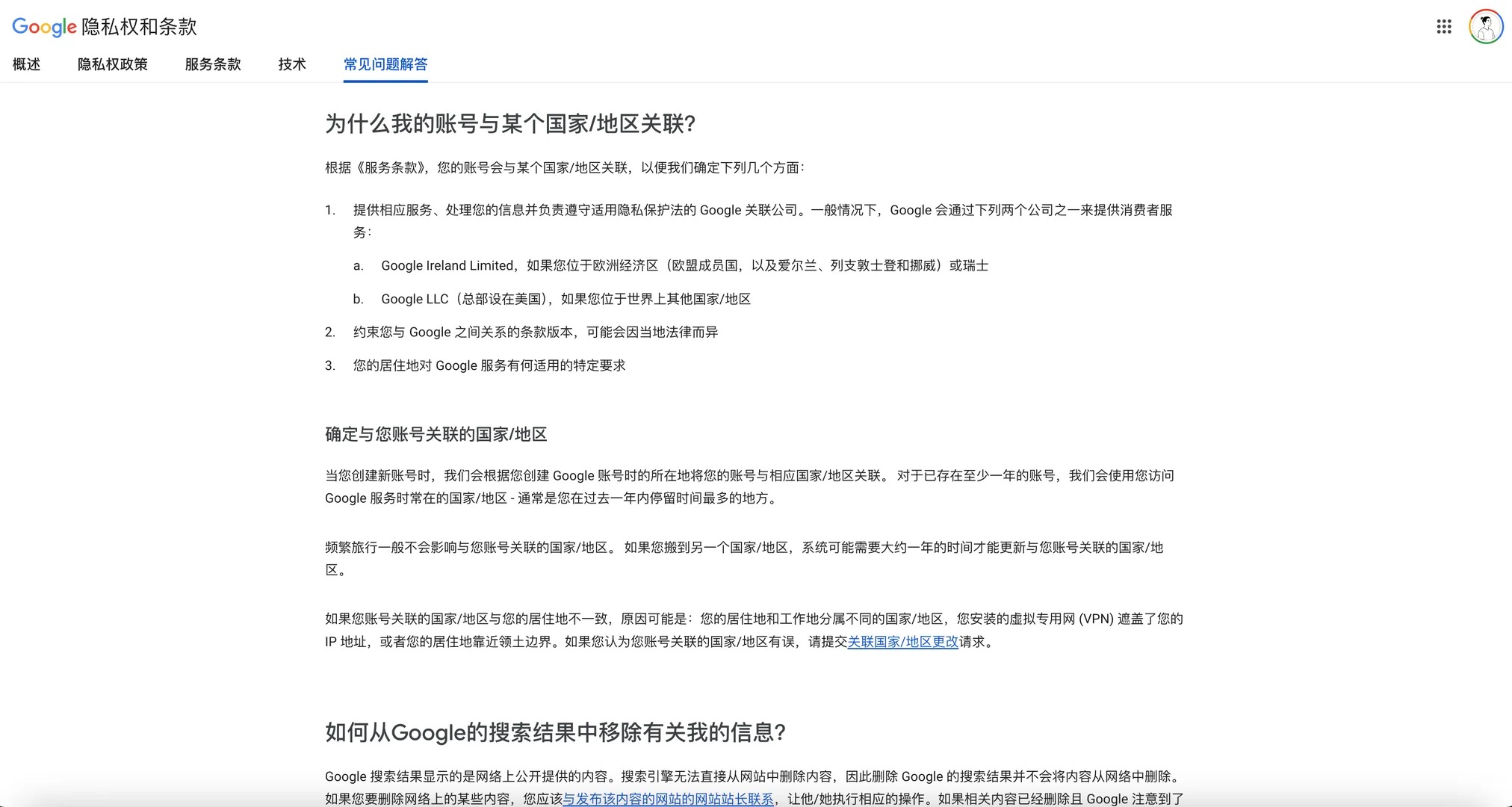1512x807 pixels.
Task: Open the 关联国家/地区更改 link
Action: tap(902, 642)
